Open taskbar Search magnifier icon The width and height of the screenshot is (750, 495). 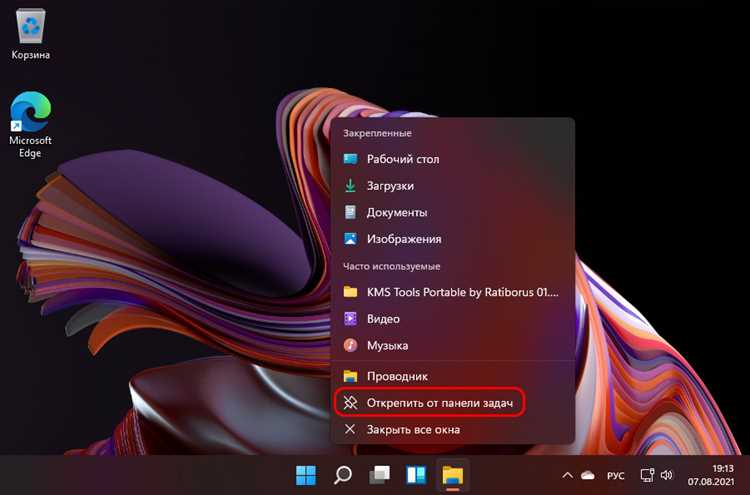click(x=342, y=475)
